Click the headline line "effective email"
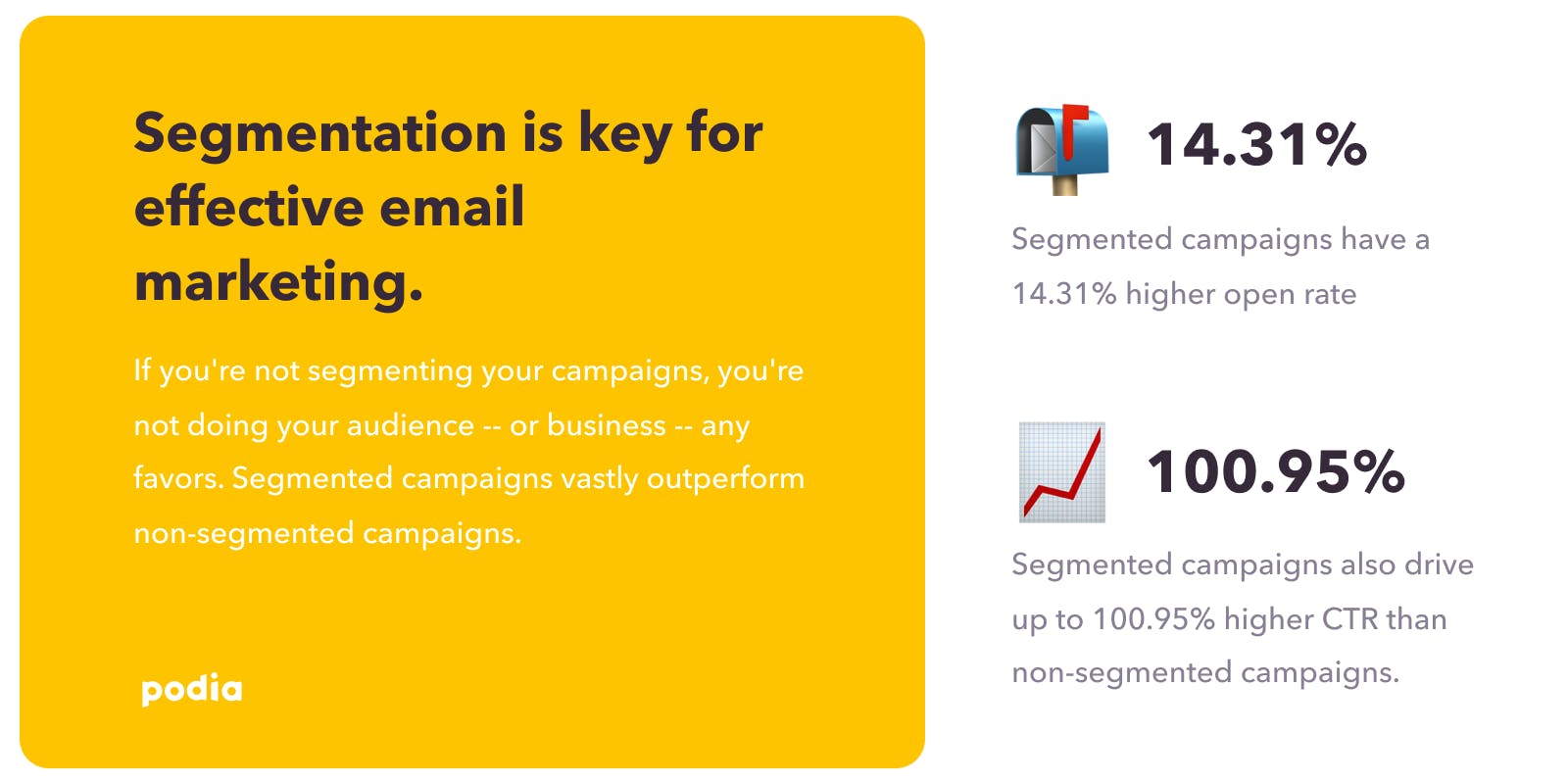This screenshot has width=1568, height=784. tap(329, 207)
